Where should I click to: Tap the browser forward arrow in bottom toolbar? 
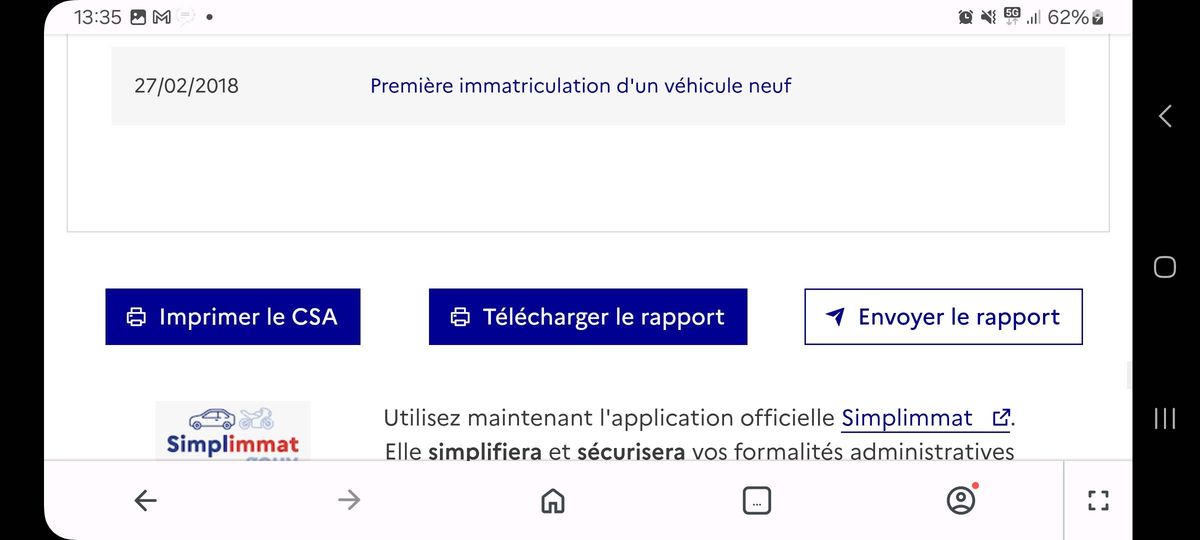[349, 500]
